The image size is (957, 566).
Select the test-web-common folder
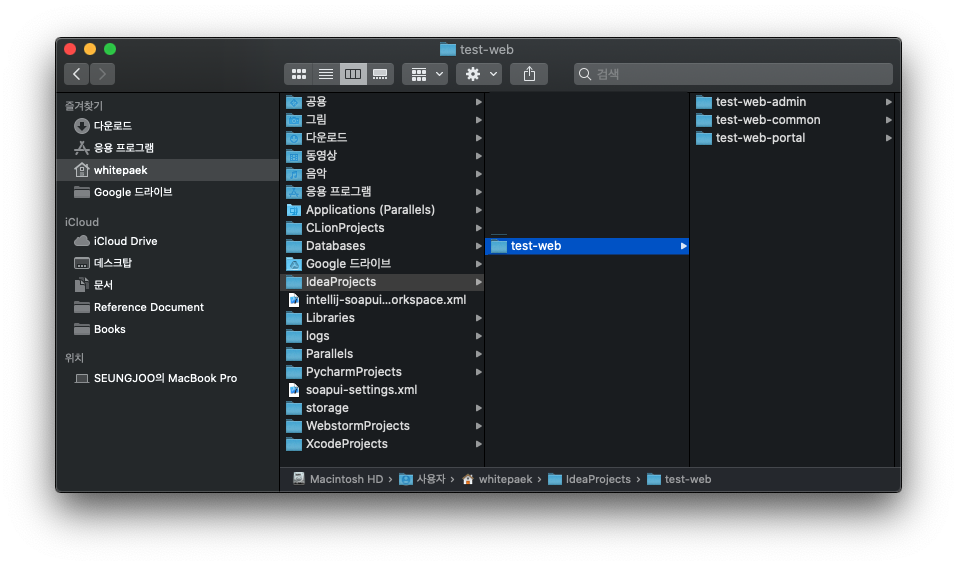pos(792,120)
